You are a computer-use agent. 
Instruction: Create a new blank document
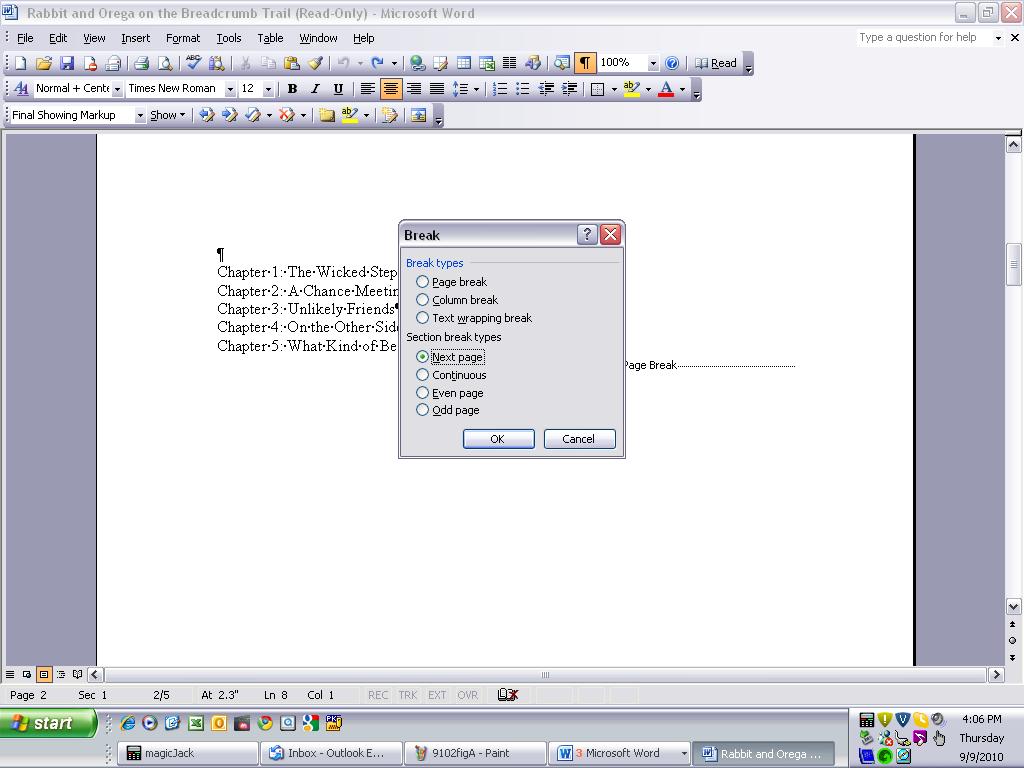pos(20,63)
